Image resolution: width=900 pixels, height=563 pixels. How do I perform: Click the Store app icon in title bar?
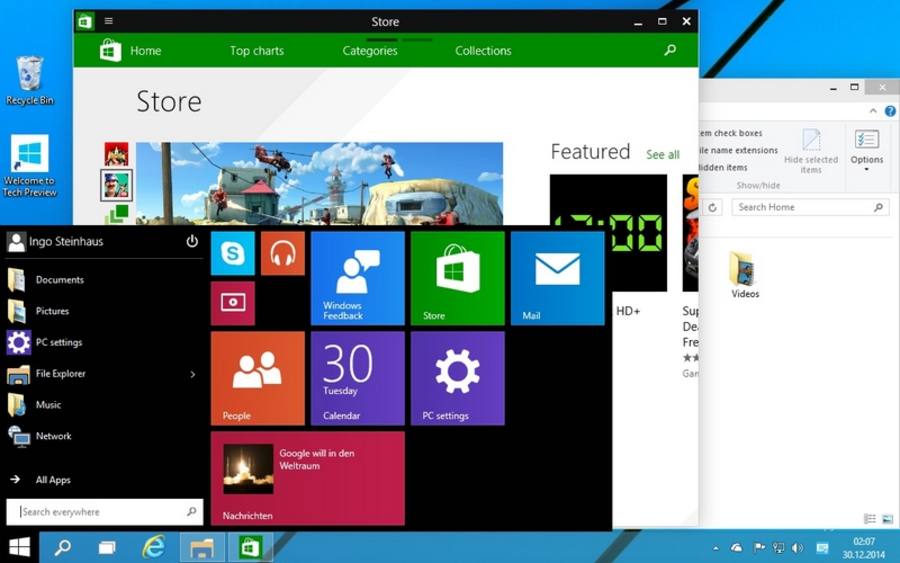click(x=85, y=22)
